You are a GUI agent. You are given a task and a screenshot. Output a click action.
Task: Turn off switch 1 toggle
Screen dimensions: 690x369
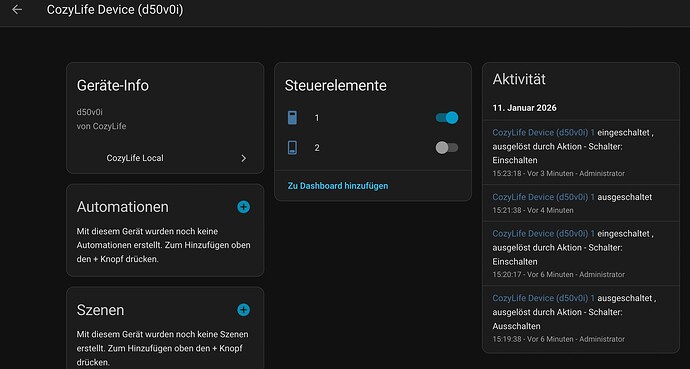pos(447,118)
